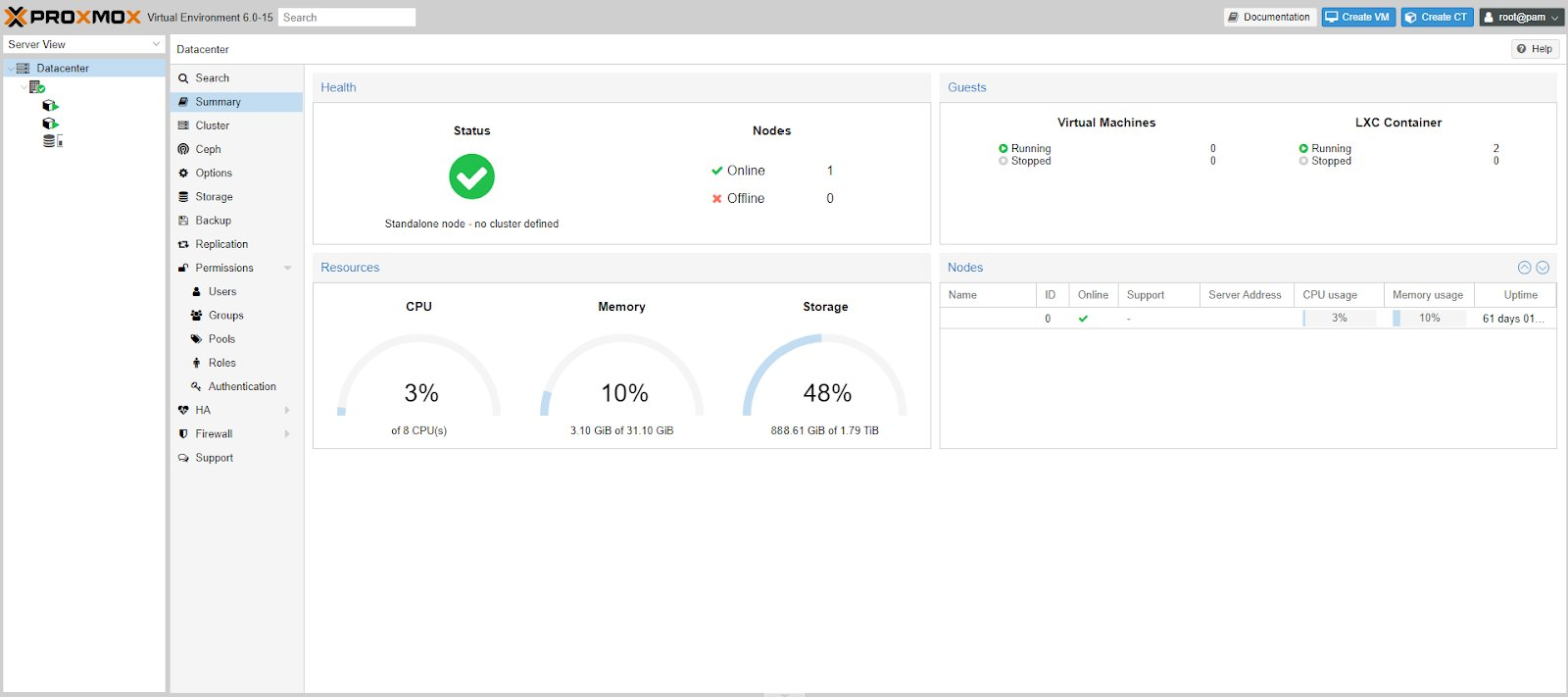Sort by the ID column header

click(1053, 295)
